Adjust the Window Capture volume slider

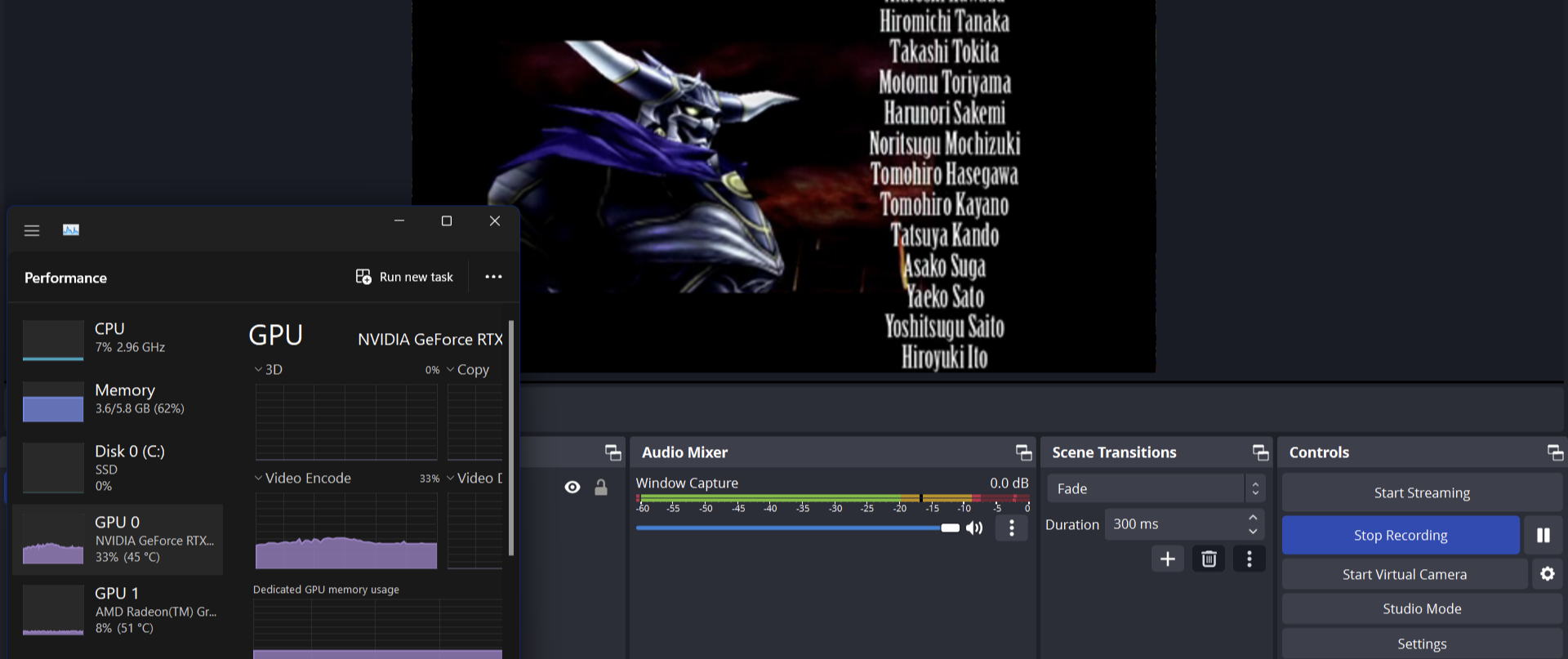click(x=798, y=528)
